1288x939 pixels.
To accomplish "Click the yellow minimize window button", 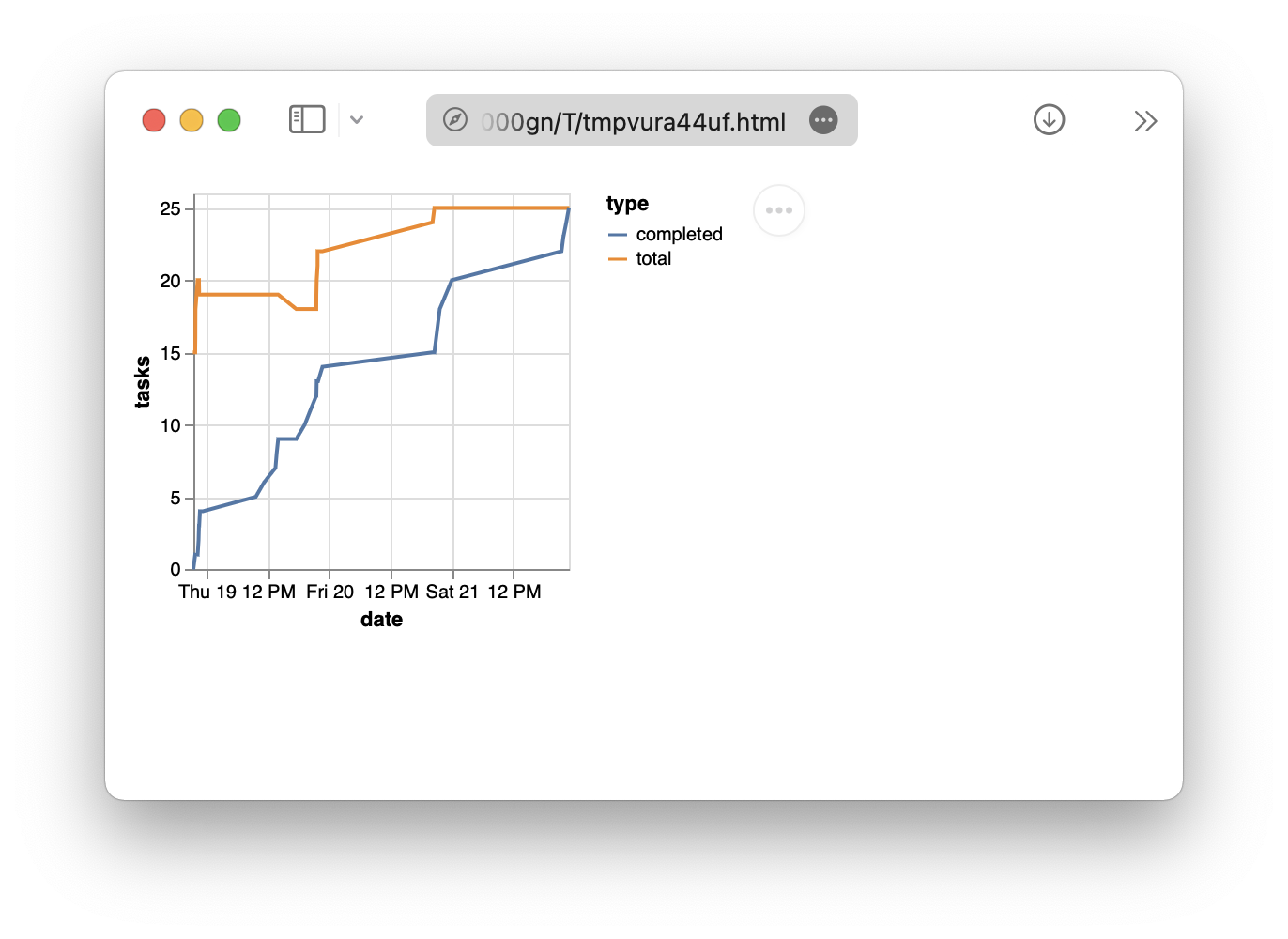I will click(x=192, y=120).
